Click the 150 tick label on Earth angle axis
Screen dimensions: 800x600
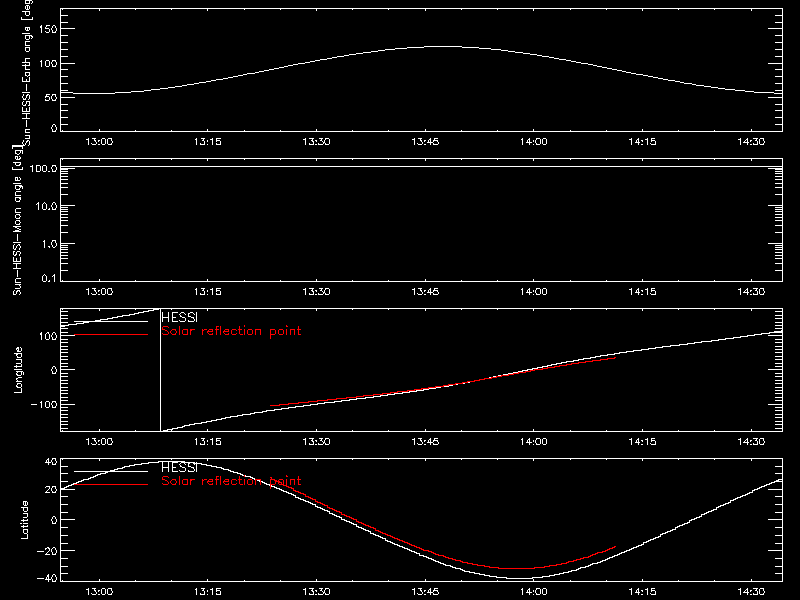(48, 29)
